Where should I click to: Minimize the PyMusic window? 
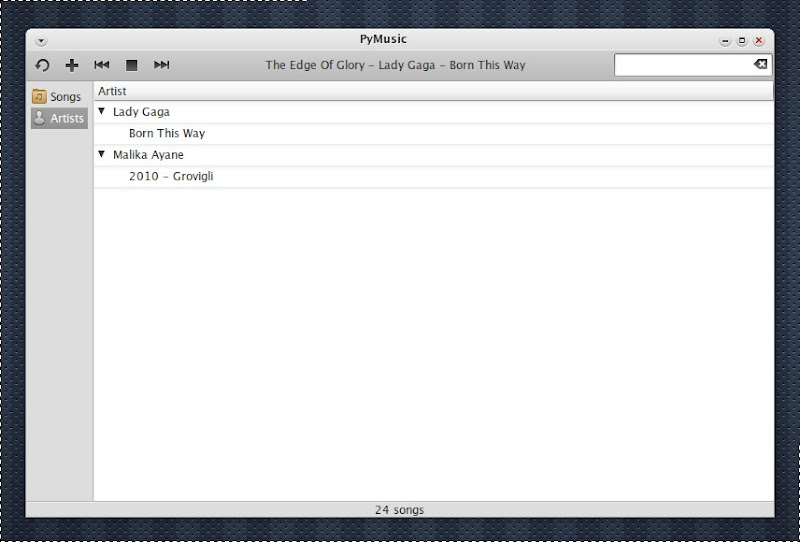[x=725, y=41]
